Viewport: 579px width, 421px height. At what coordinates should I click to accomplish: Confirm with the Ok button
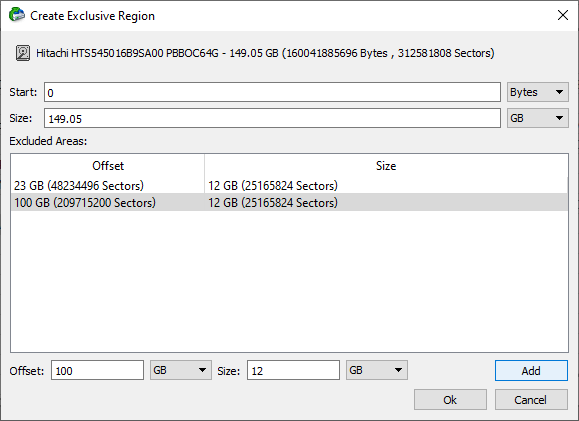point(450,400)
